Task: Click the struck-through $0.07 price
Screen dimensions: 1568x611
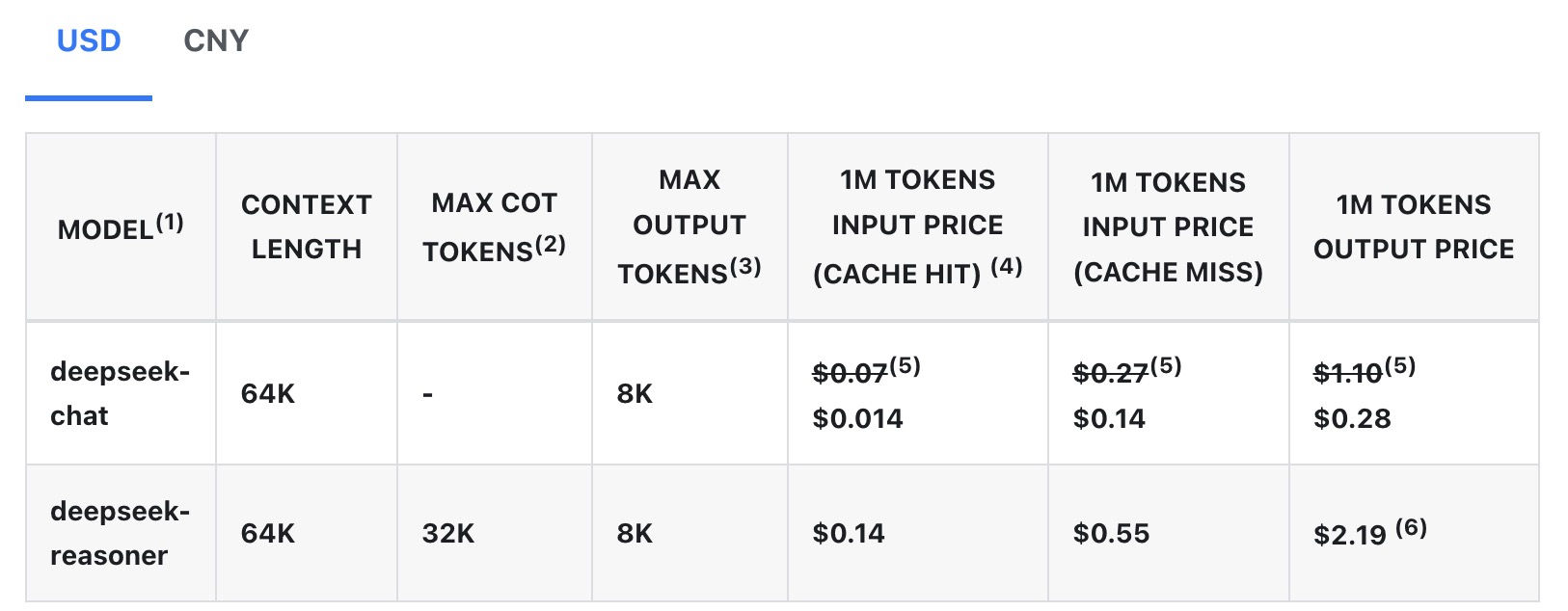Action: 850,373
